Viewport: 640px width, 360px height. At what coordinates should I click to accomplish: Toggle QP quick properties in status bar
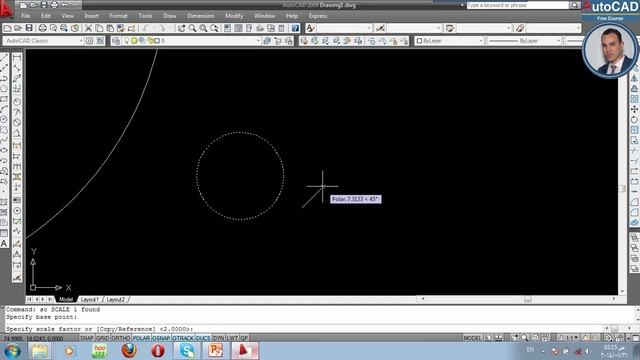click(x=244, y=338)
